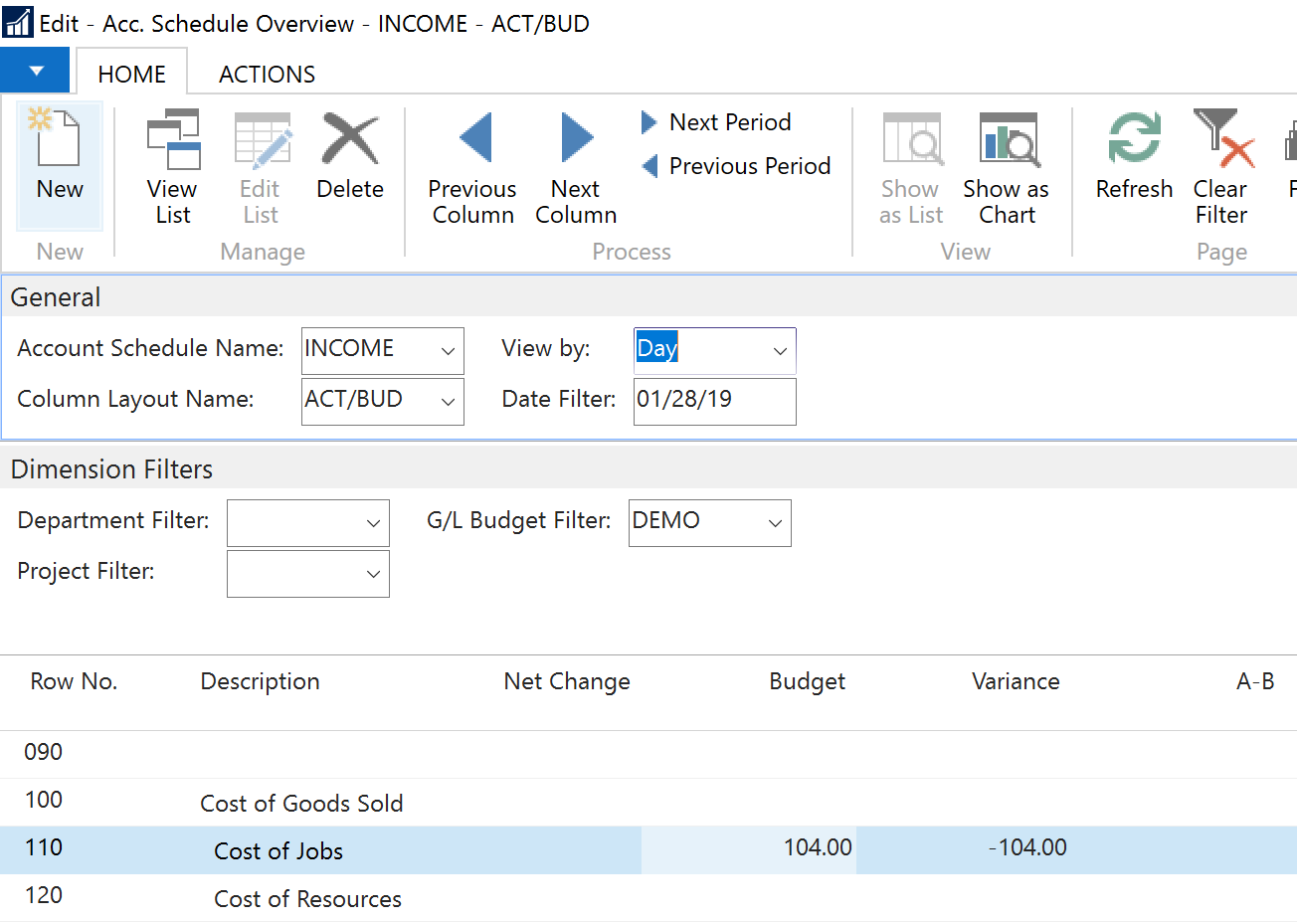This screenshot has width=1297, height=924.
Task: Advance to Next Column
Action: click(576, 167)
